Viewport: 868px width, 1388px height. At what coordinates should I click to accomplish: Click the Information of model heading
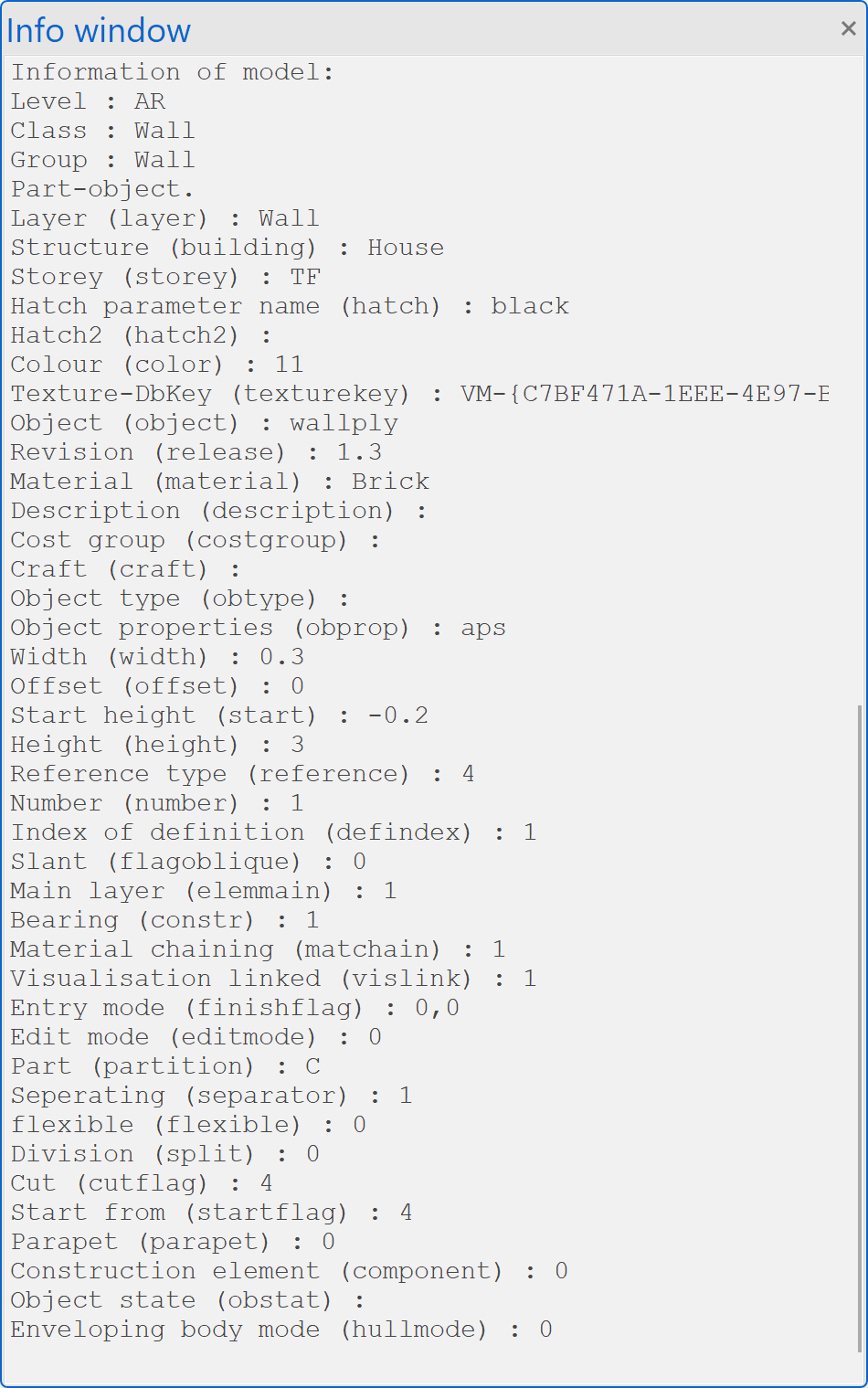(173, 72)
